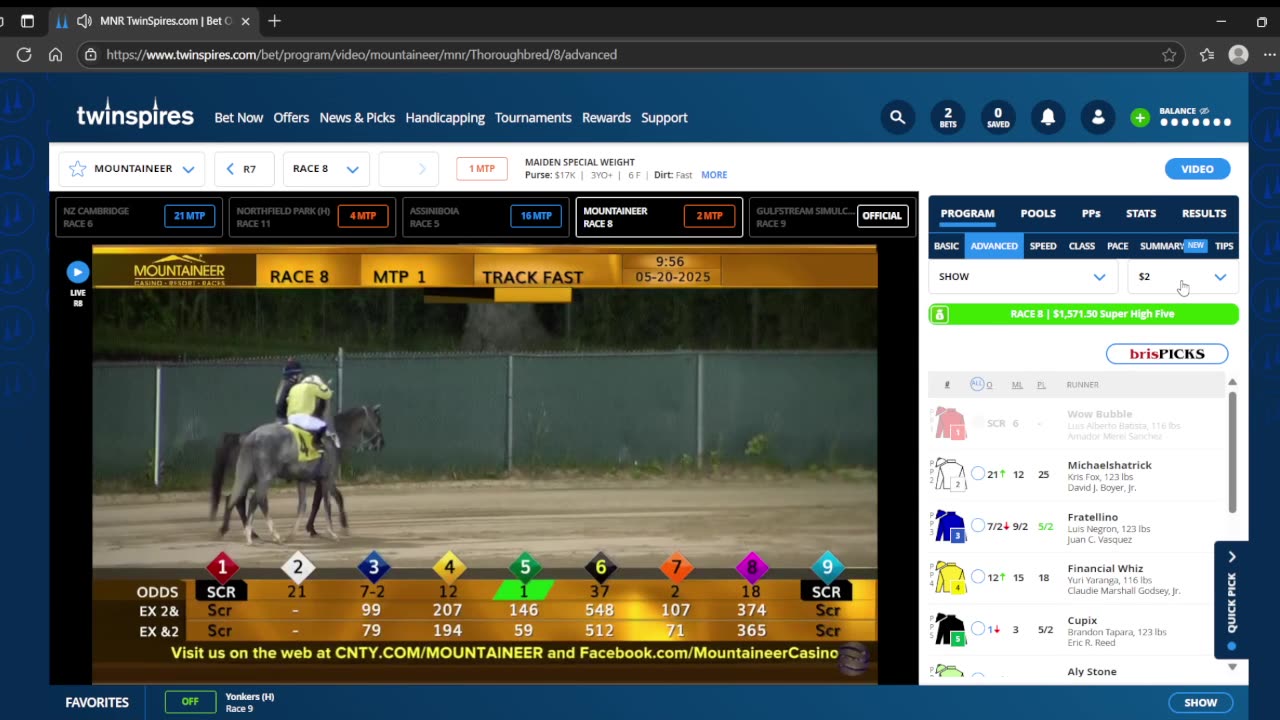Image resolution: width=1280 pixels, height=720 pixels.
Task: Switch to the Results tab
Action: point(1204,213)
